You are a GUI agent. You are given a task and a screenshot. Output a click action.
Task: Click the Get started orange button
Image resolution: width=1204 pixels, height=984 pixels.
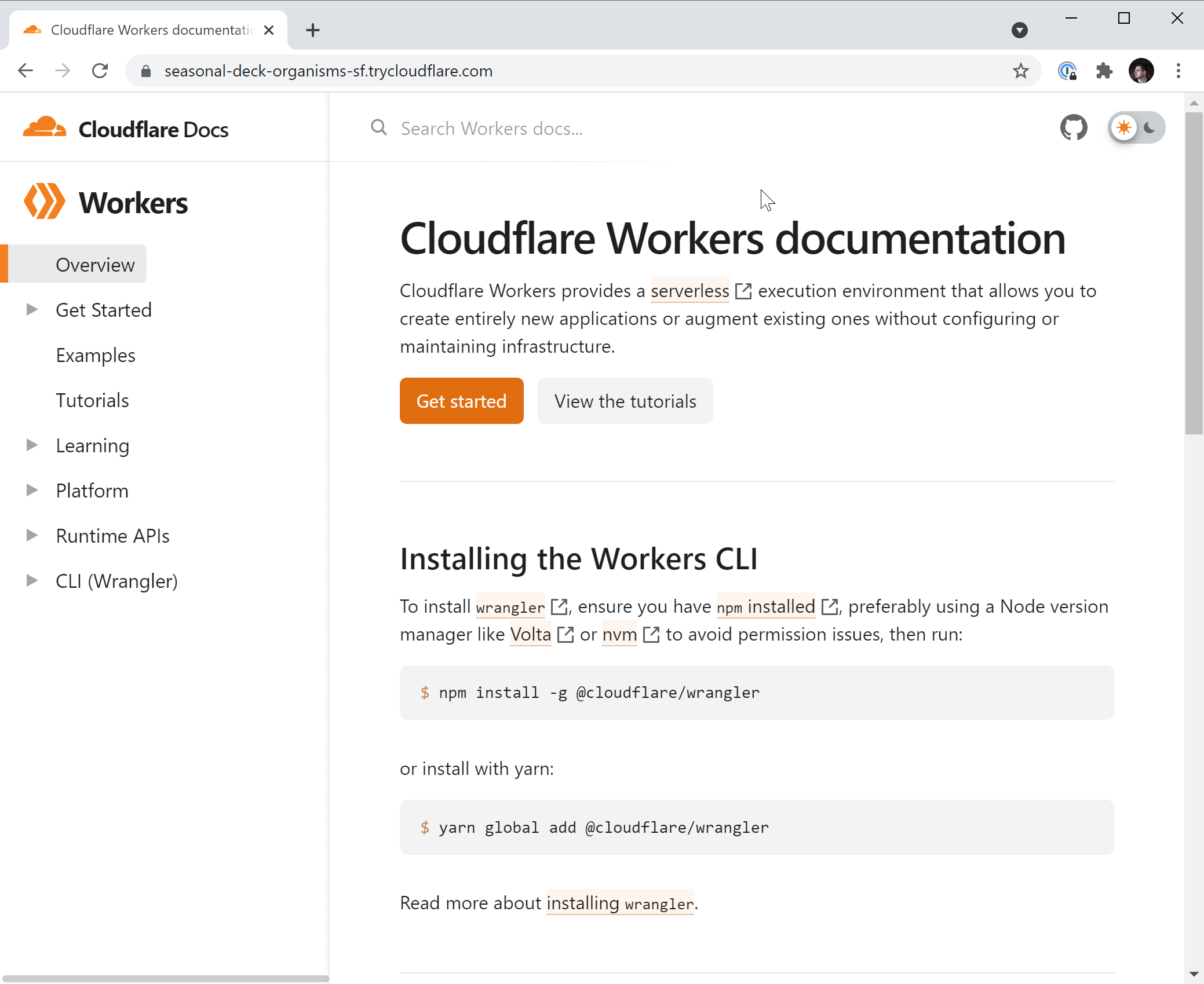click(462, 400)
